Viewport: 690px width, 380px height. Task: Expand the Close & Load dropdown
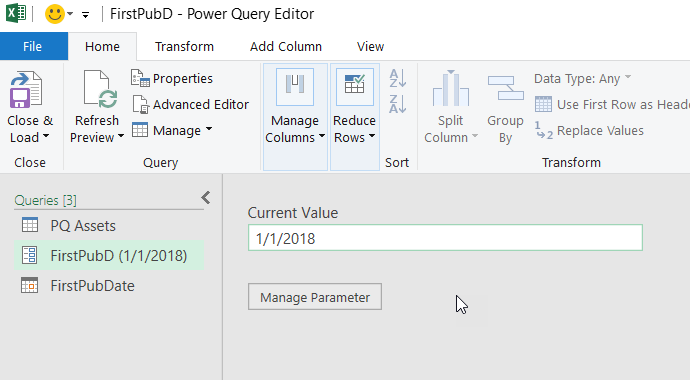tap(46, 137)
